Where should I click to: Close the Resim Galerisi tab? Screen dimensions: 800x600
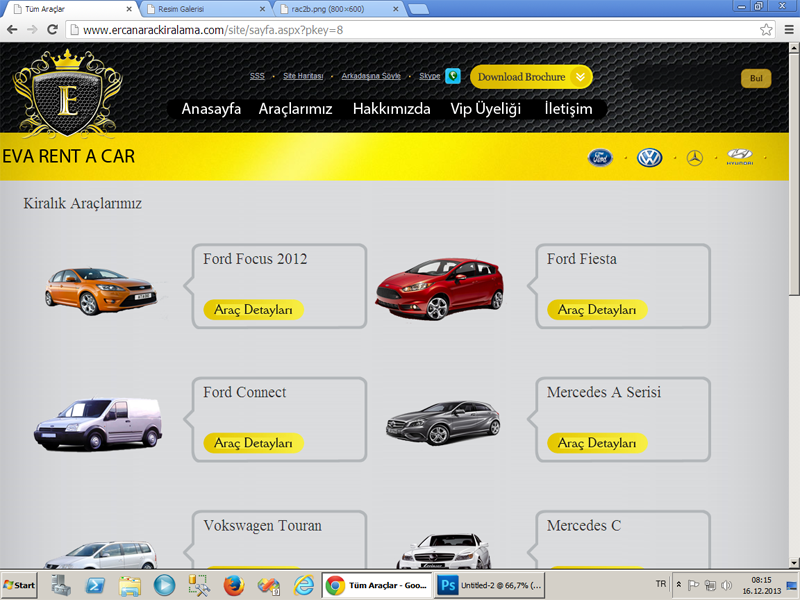pos(262,9)
